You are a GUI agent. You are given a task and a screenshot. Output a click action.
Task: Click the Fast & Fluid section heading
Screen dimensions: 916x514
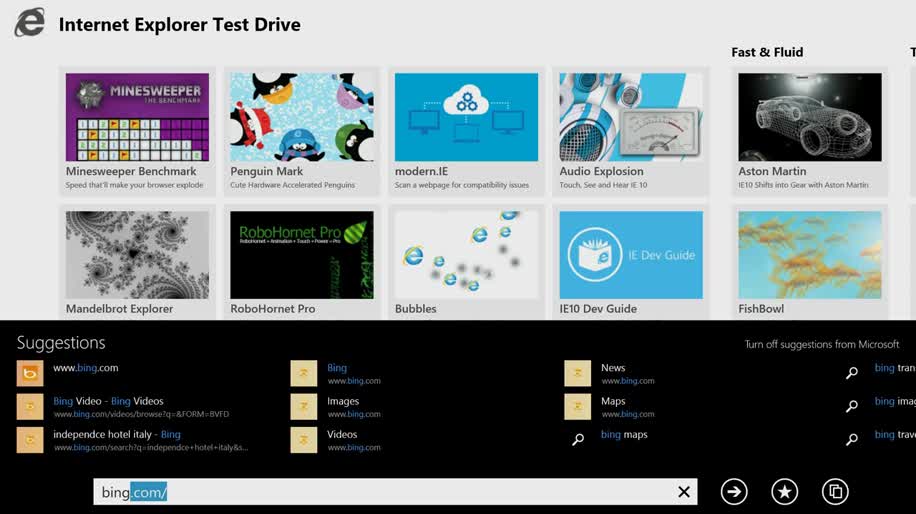[x=767, y=52]
